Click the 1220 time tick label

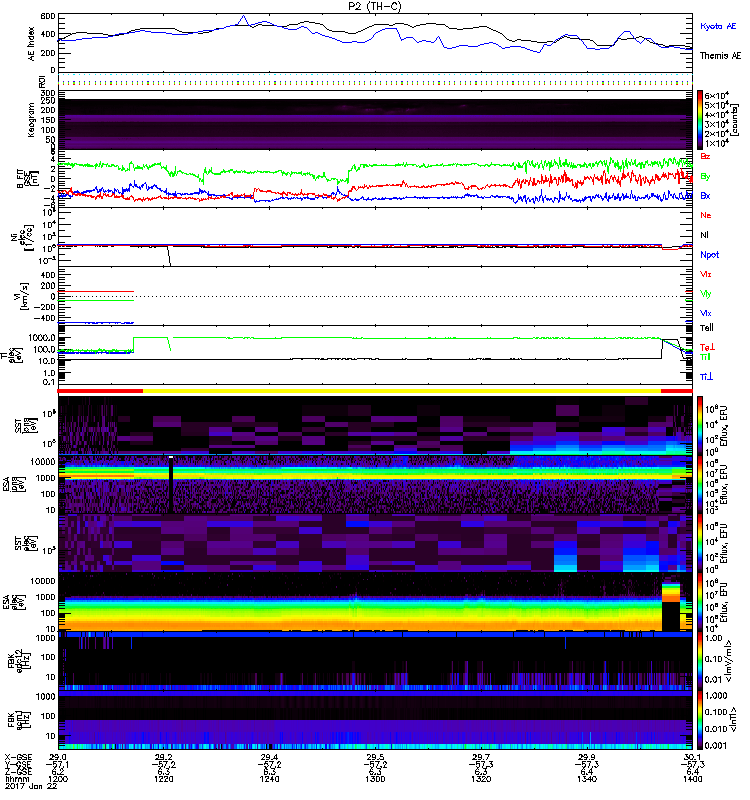[x=164, y=779]
